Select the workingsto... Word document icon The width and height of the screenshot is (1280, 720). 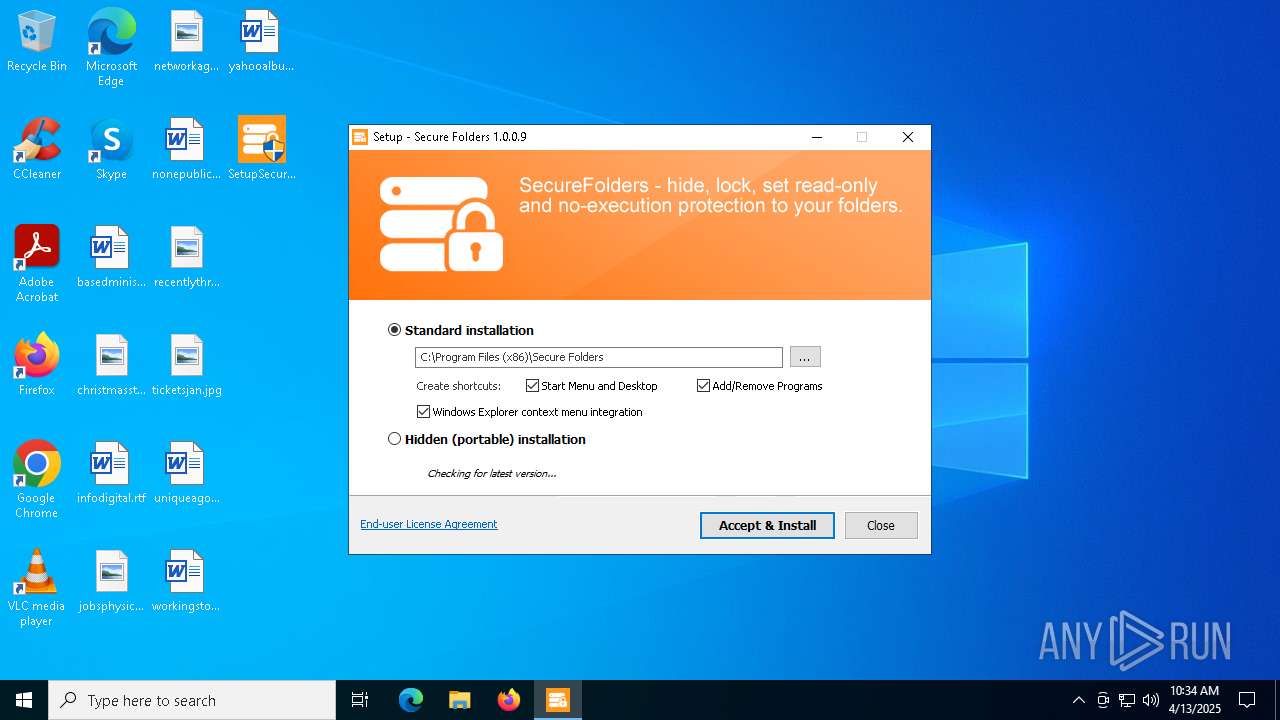186,582
